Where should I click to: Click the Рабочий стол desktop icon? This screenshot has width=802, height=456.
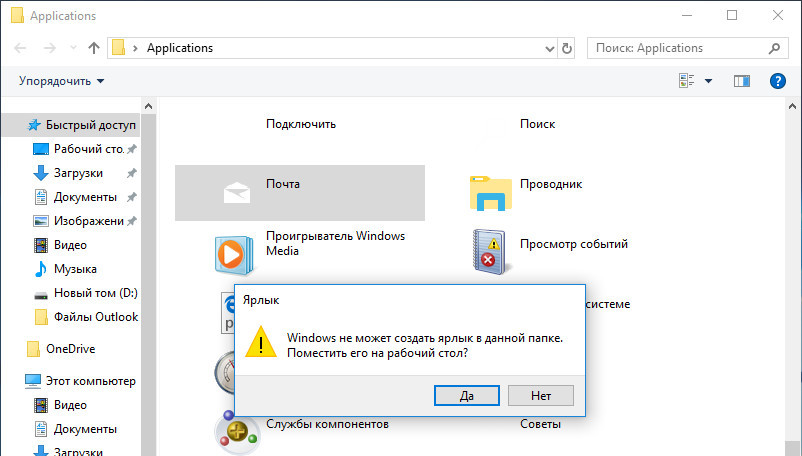pos(41,149)
